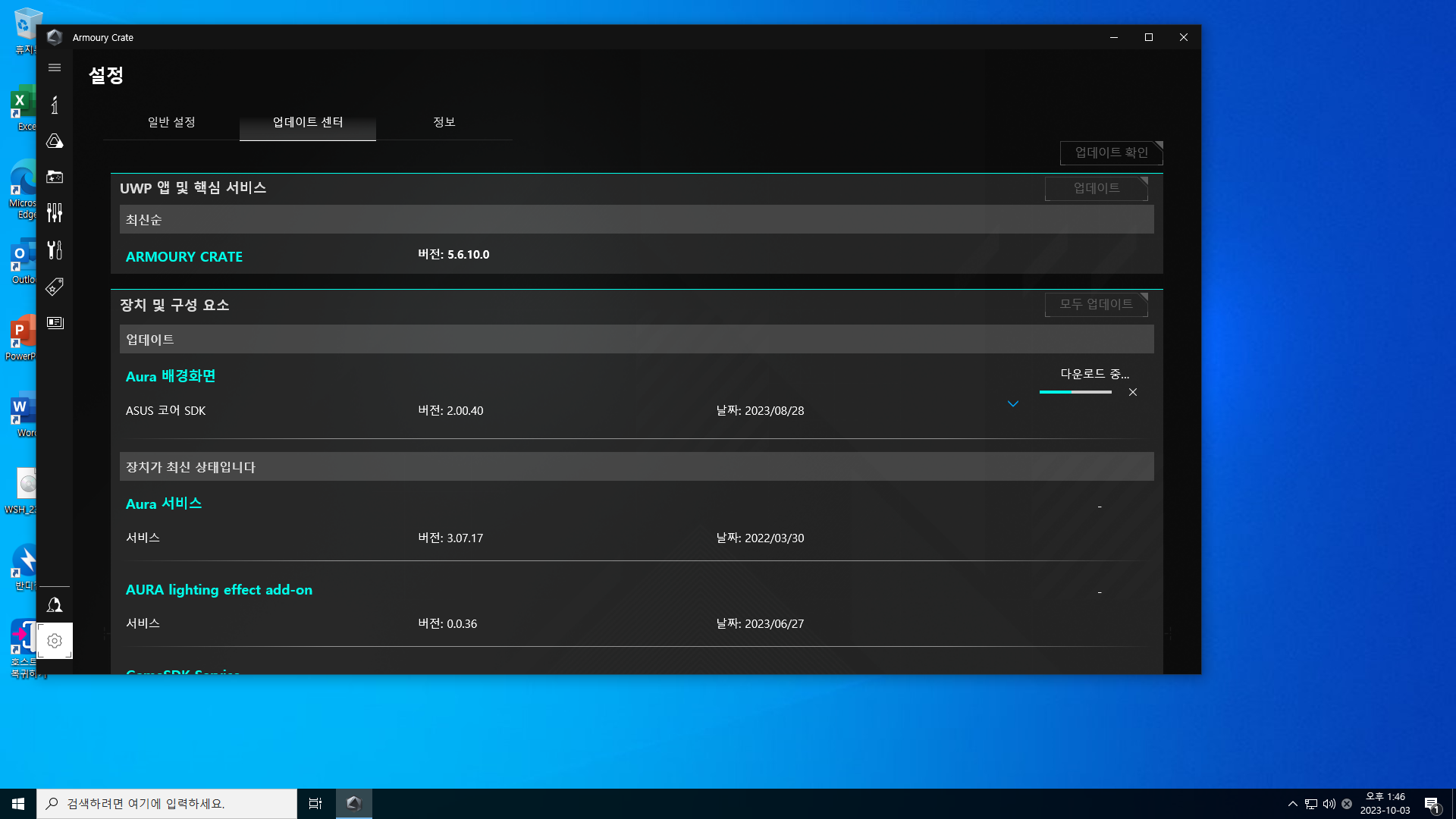Click the Aura 배경화면 entry title

tap(171, 376)
